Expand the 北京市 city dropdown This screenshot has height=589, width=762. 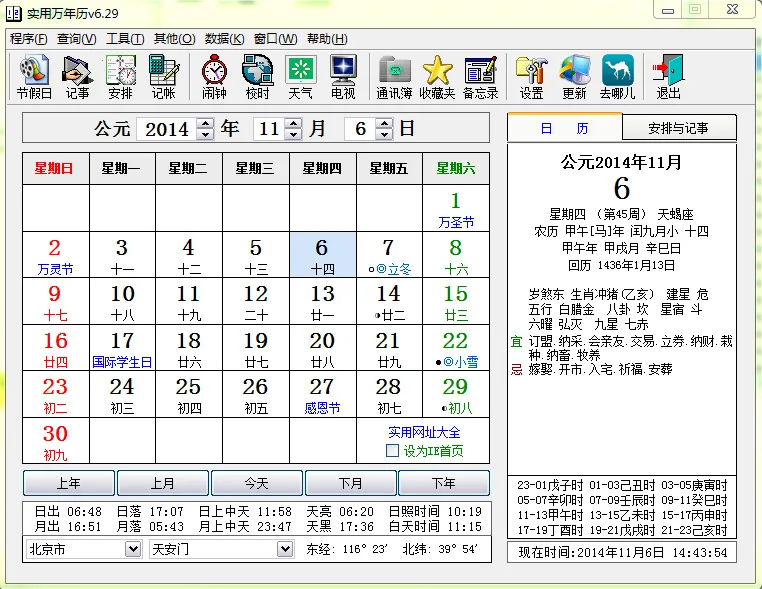tap(133, 549)
